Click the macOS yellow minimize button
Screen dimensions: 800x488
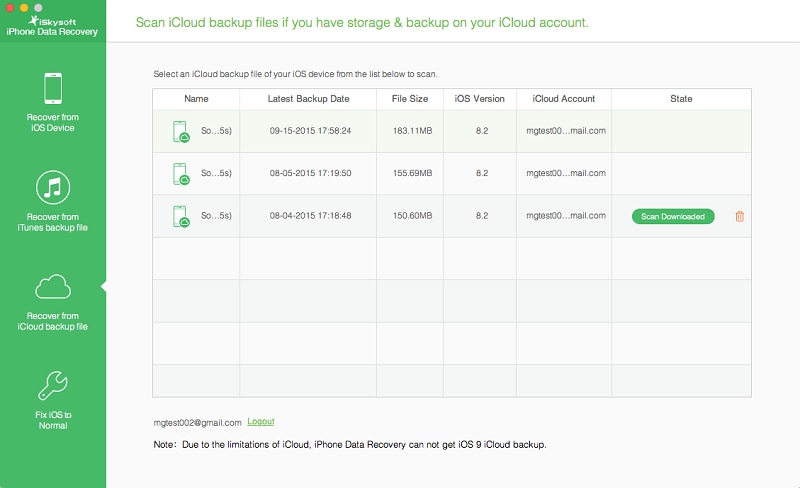(x=23, y=8)
